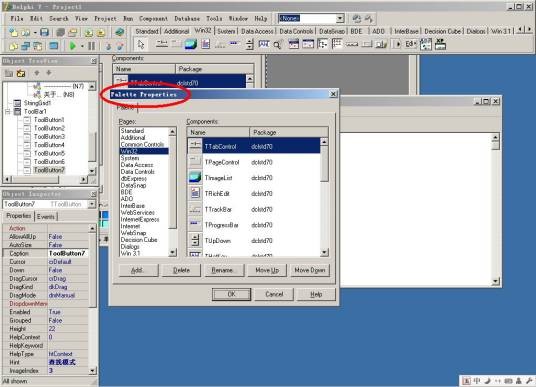Open the Project menu
Image resolution: width=536 pixels, height=387 pixels.
click(x=105, y=18)
